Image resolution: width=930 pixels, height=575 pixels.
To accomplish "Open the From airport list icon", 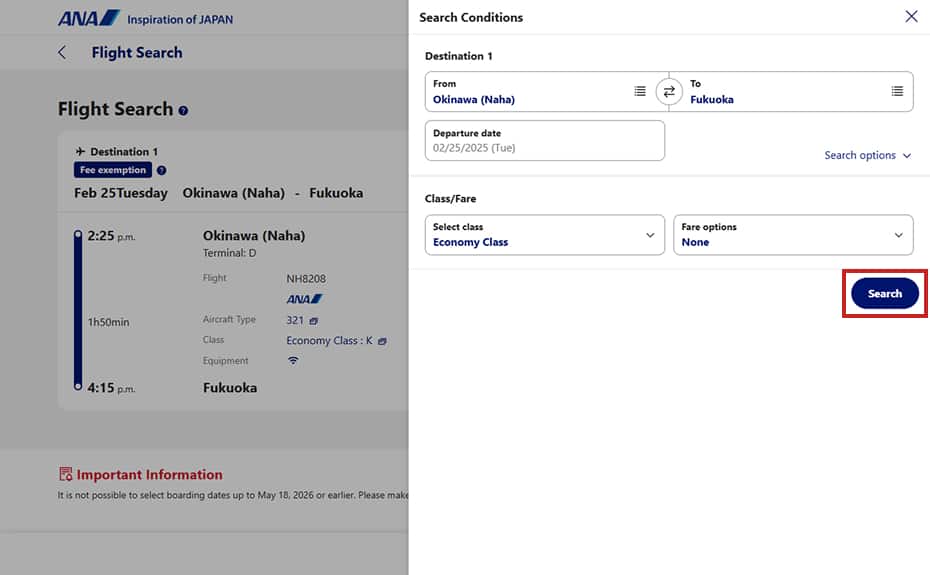I will [639, 91].
